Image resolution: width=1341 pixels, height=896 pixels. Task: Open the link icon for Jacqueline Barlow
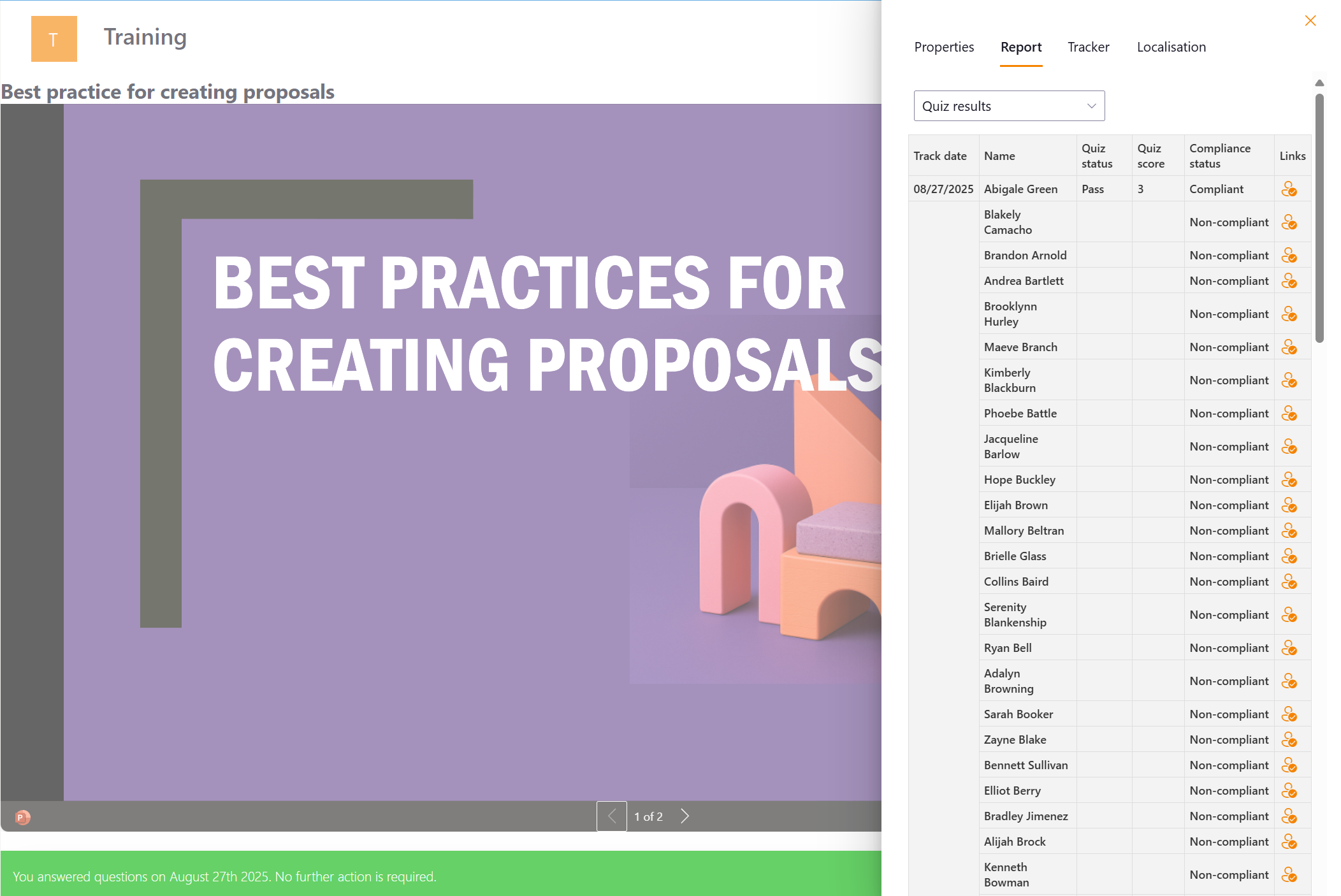click(1289, 447)
